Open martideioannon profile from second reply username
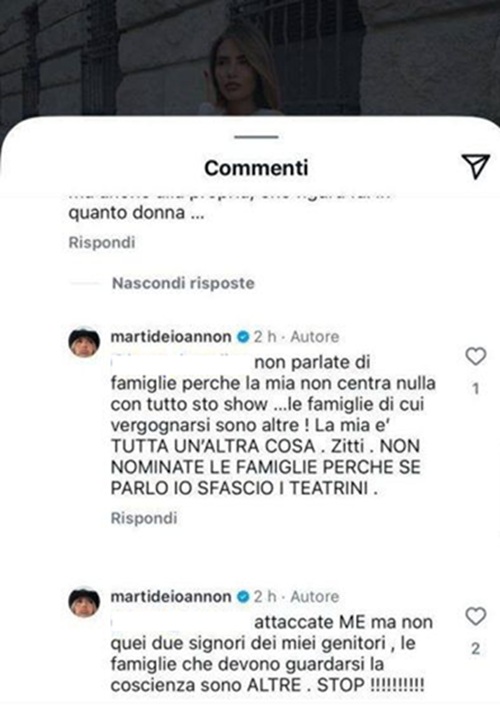This screenshot has width=500, height=706. click(x=171, y=596)
